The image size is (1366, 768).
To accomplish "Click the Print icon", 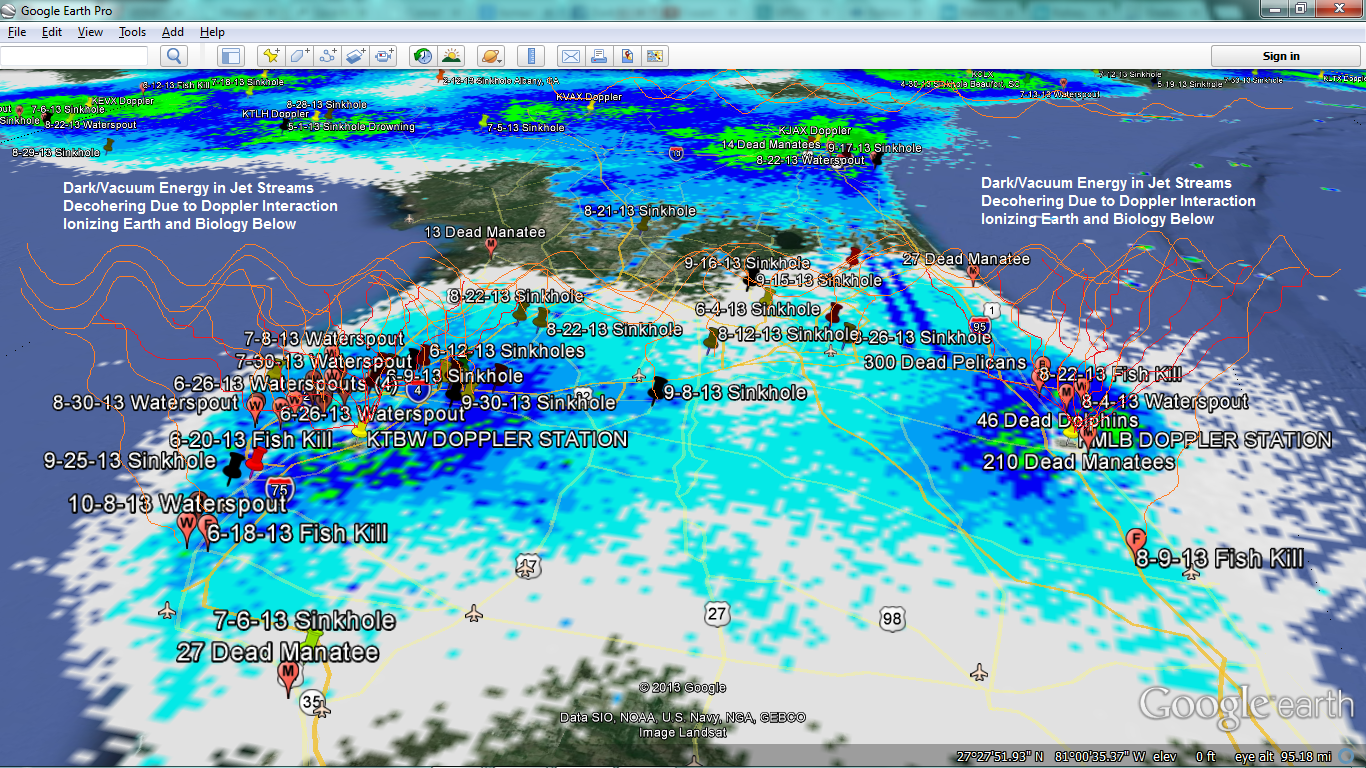I will click(598, 56).
